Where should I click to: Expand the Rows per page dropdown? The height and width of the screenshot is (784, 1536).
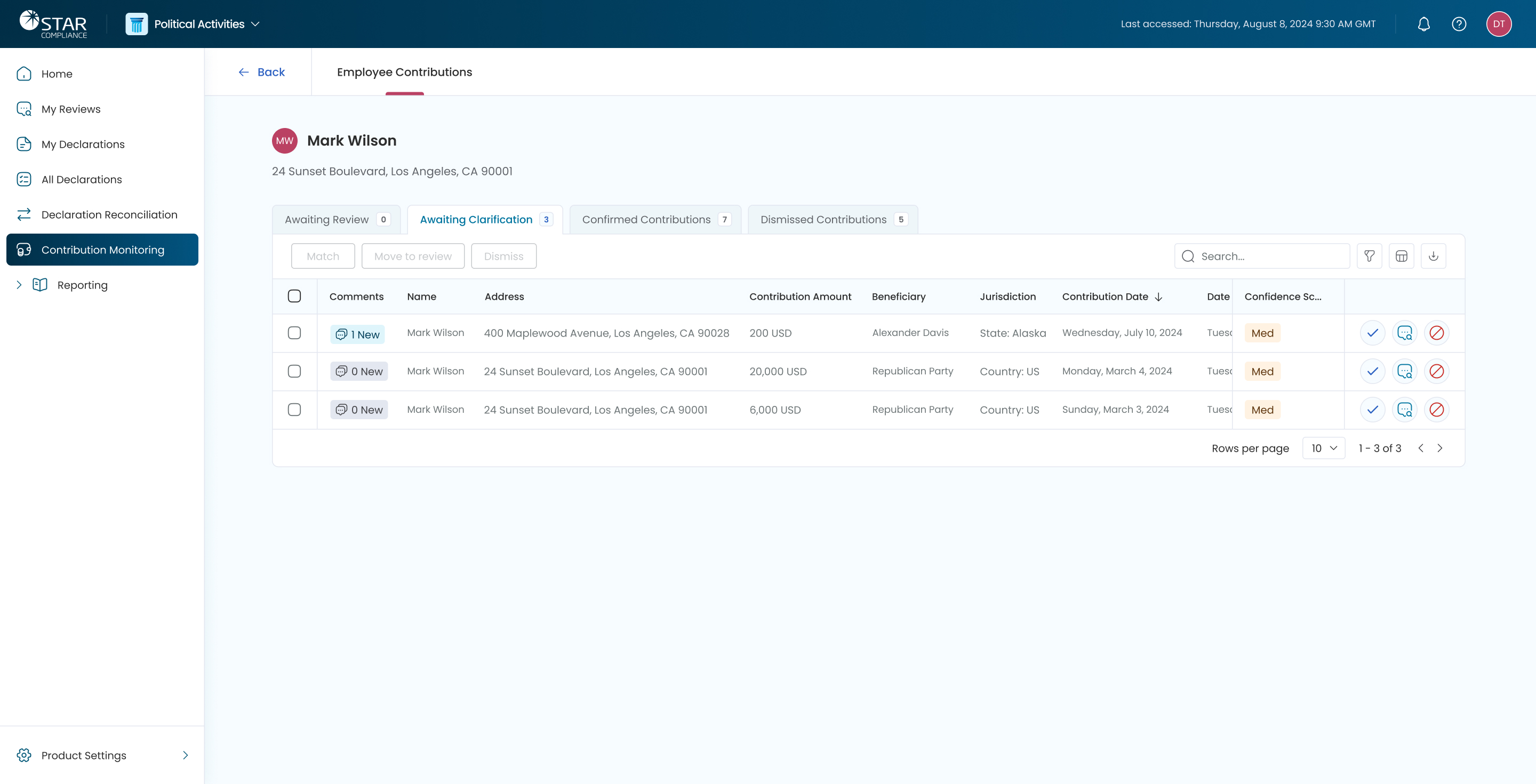click(x=1323, y=448)
